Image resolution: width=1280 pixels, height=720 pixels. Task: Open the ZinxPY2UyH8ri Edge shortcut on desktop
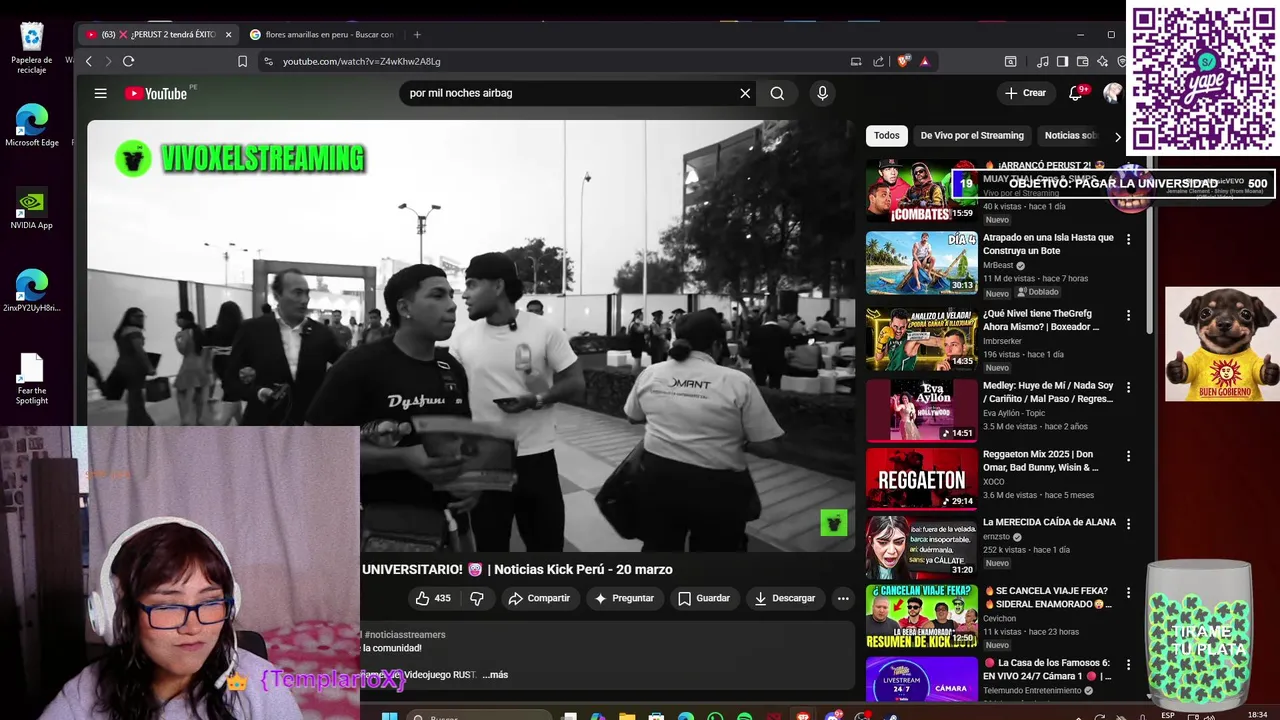[x=31, y=291]
